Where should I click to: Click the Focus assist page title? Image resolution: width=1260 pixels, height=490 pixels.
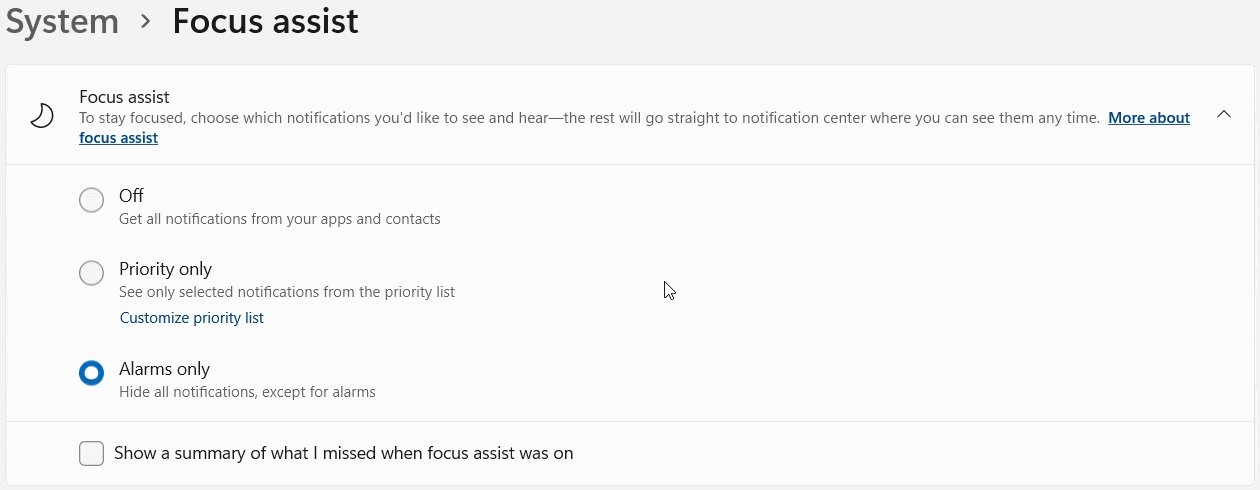tap(265, 21)
